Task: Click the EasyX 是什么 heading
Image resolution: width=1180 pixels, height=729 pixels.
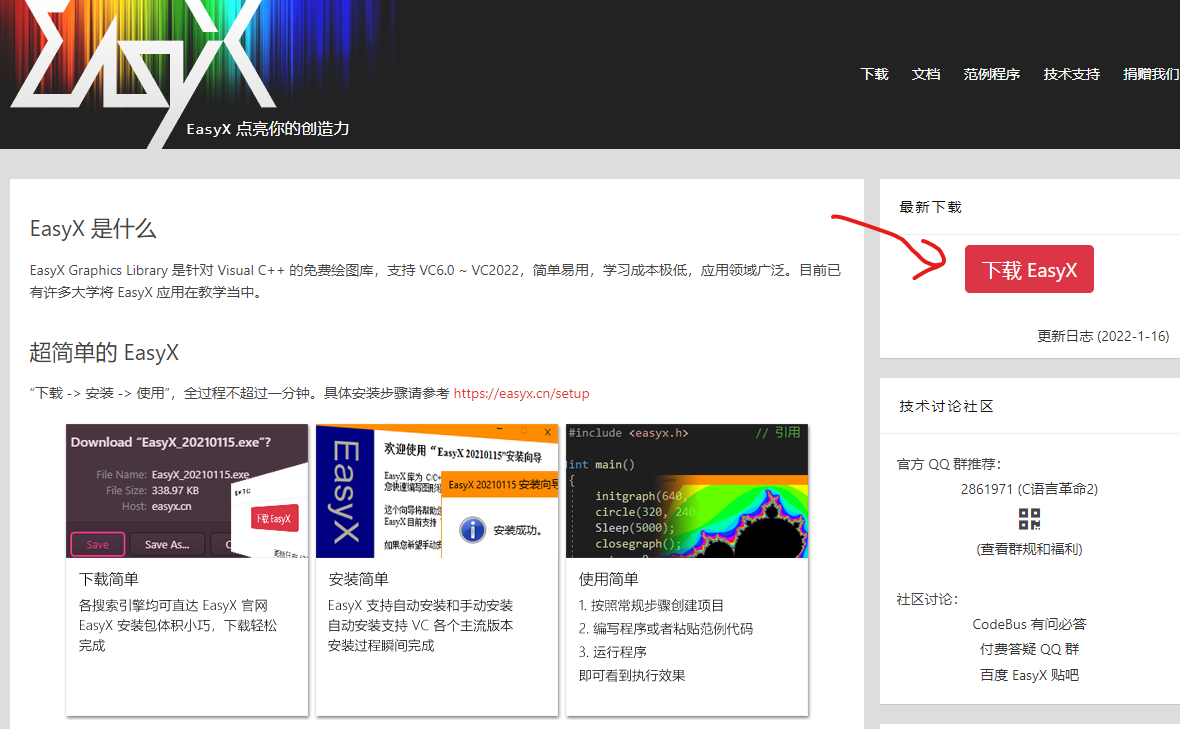Action: tap(93, 229)
